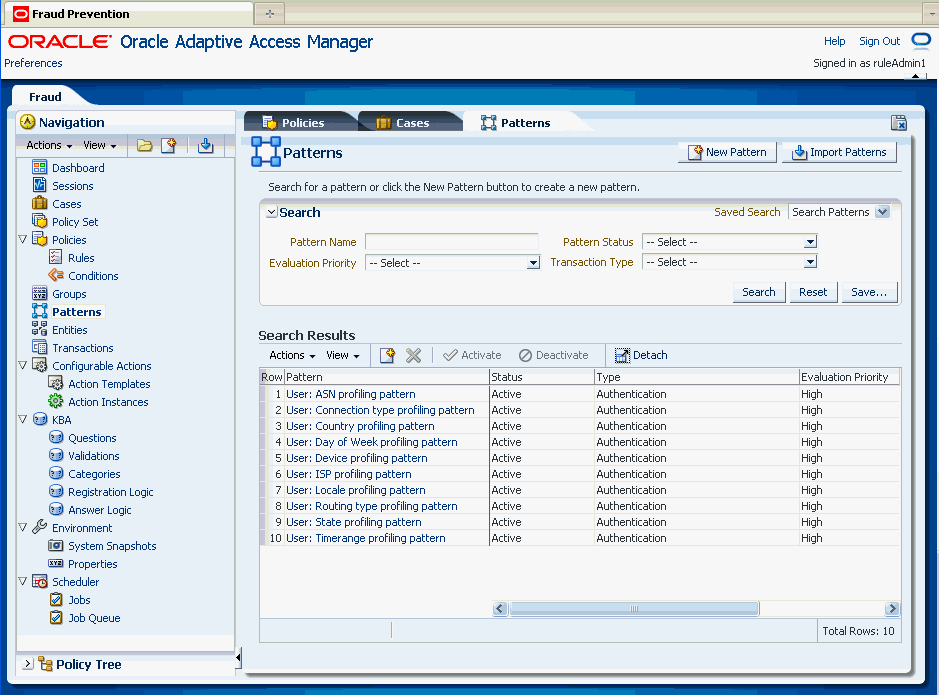
Task: Click the Reset button
Action: [813, 292]
